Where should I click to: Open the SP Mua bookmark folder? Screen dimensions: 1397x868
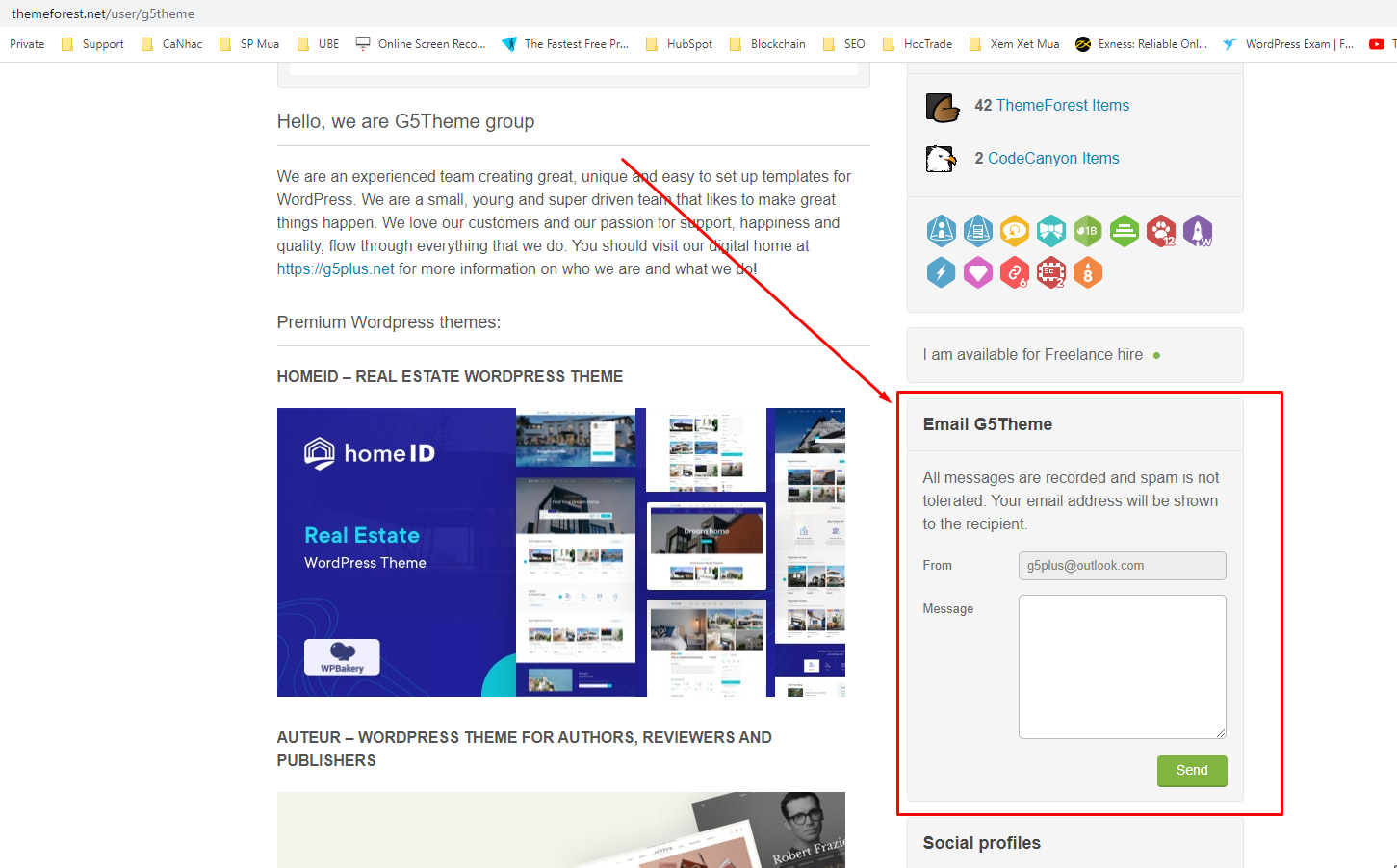click(x=250, y=44)
